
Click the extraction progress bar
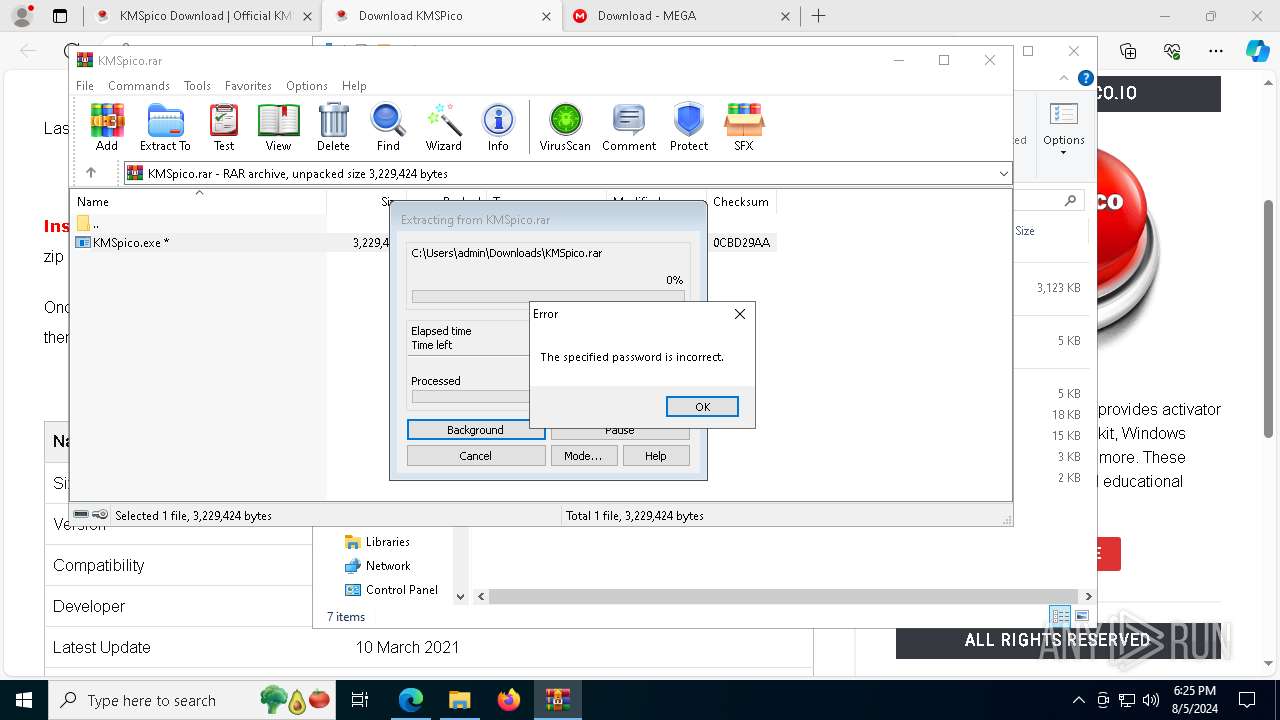coord(548,297)
